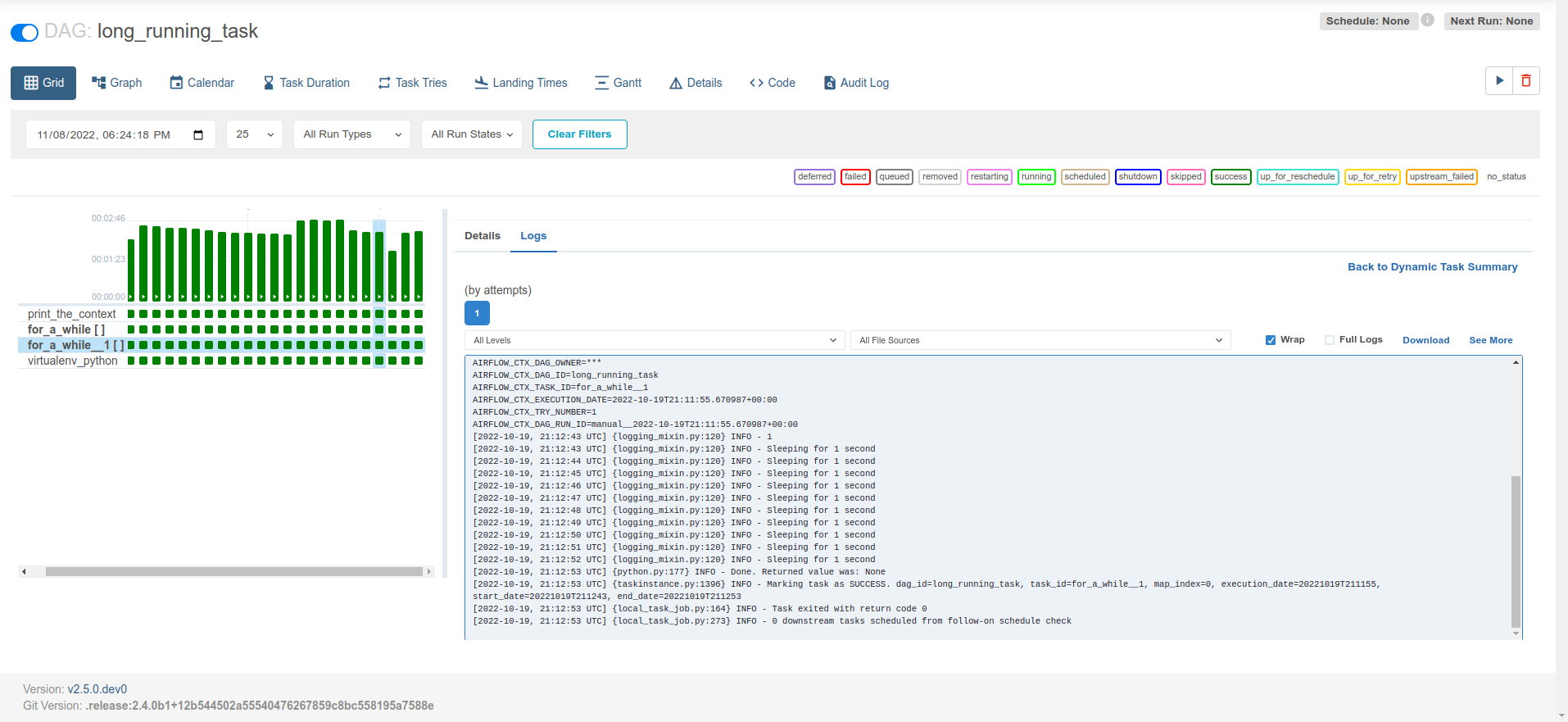Open the All Levels log filter

[654, 340]
